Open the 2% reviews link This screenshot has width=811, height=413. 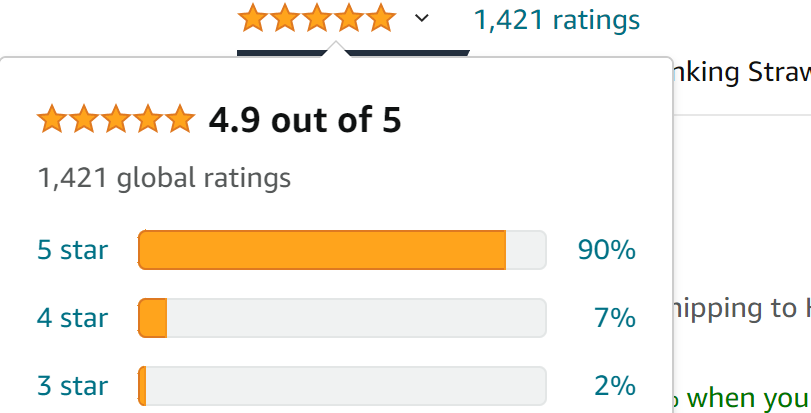pyautogui.click(x=615, y=386)
